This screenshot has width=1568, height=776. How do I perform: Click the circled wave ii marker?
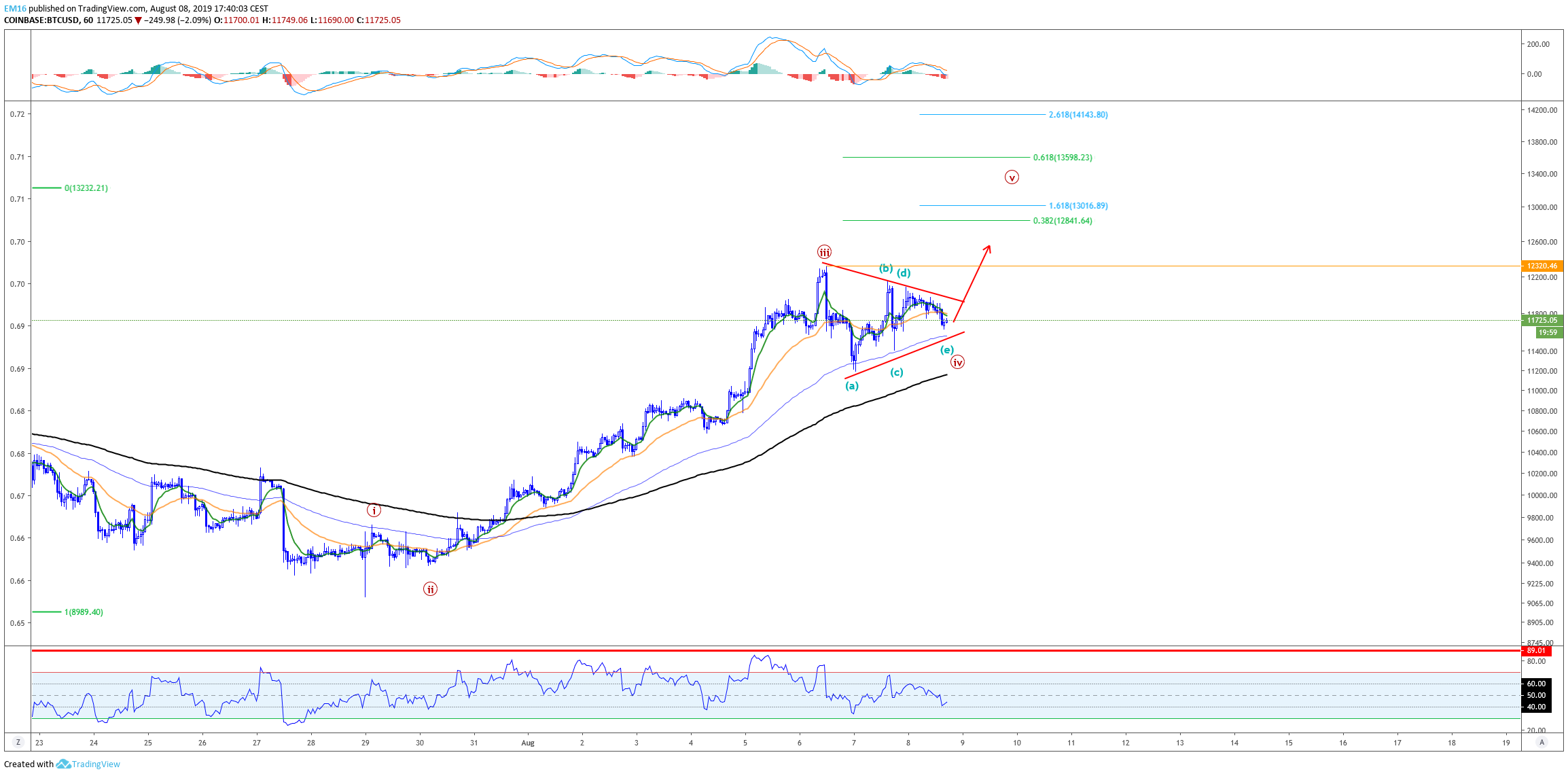click(430, 589)
